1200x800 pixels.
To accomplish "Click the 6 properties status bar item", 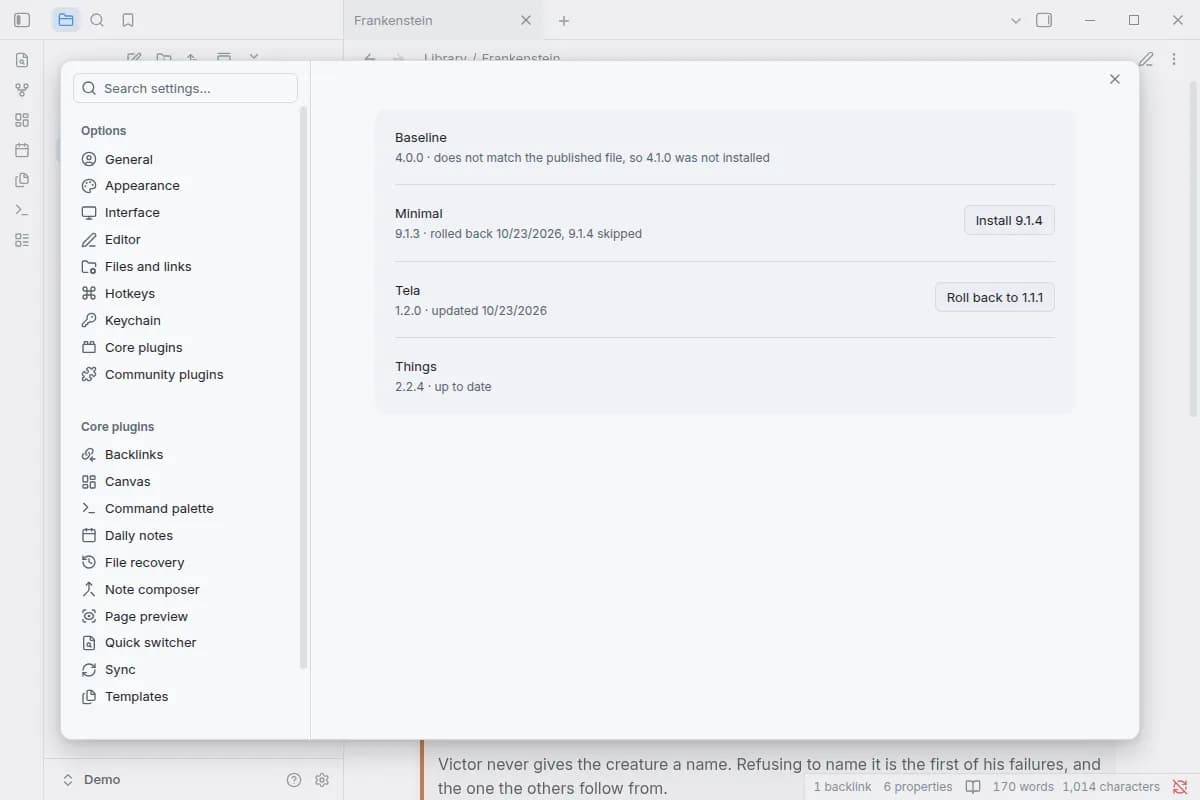I will [x=918, y=787].
